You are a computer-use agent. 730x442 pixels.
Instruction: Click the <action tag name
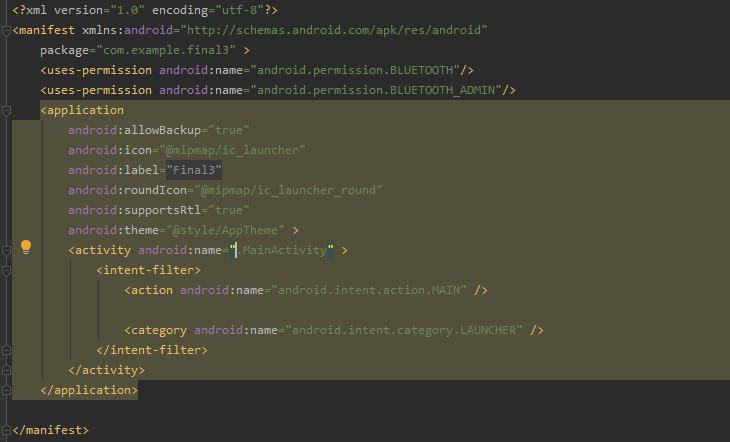tap(149, 290)
